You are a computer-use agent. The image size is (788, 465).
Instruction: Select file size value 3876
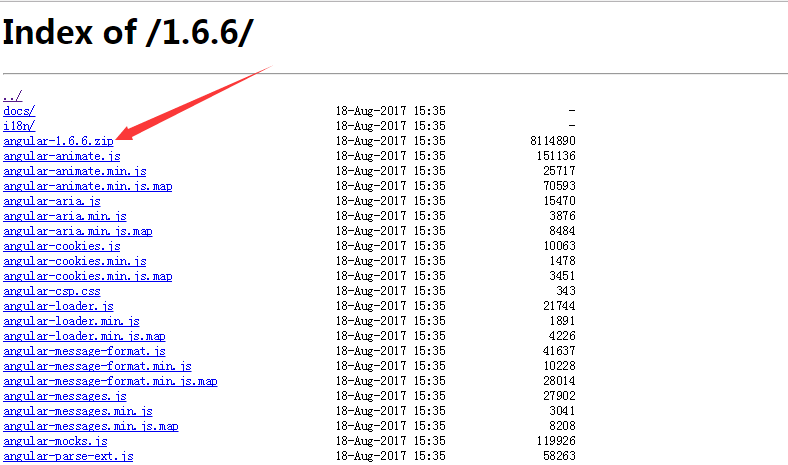[562, 216]
